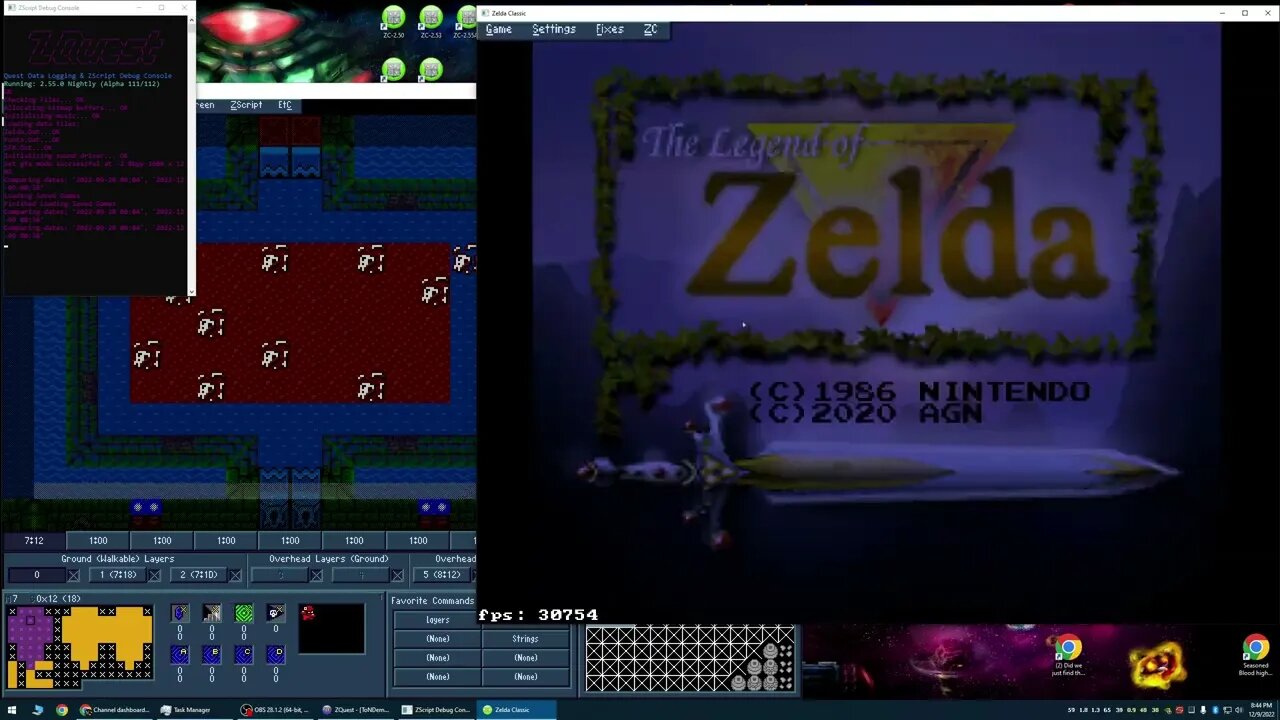Open the ZC menu in Zelda Classic
Viewport: 1280px width, 720px height.
click(650, 30)
